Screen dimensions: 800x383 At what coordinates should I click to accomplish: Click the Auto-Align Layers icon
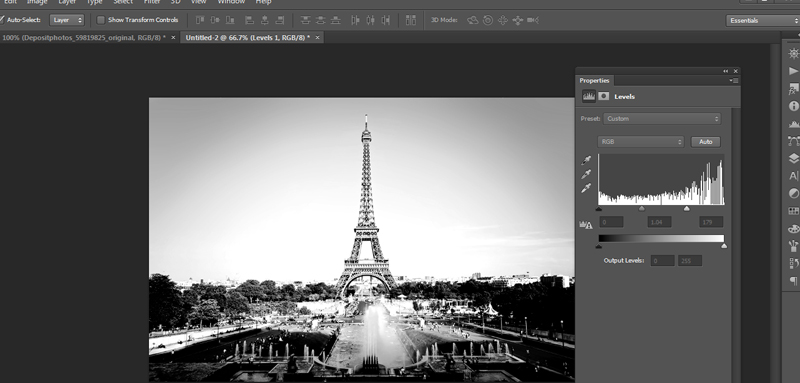[x=411, y=20]
